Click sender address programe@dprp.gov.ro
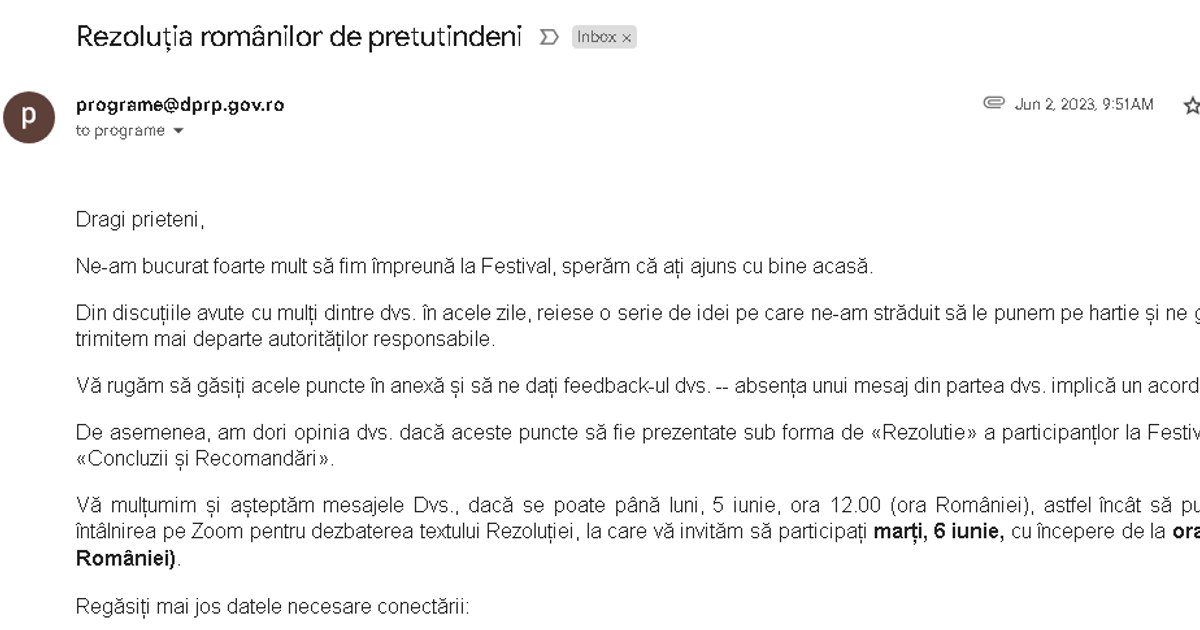 pos(180,105)
